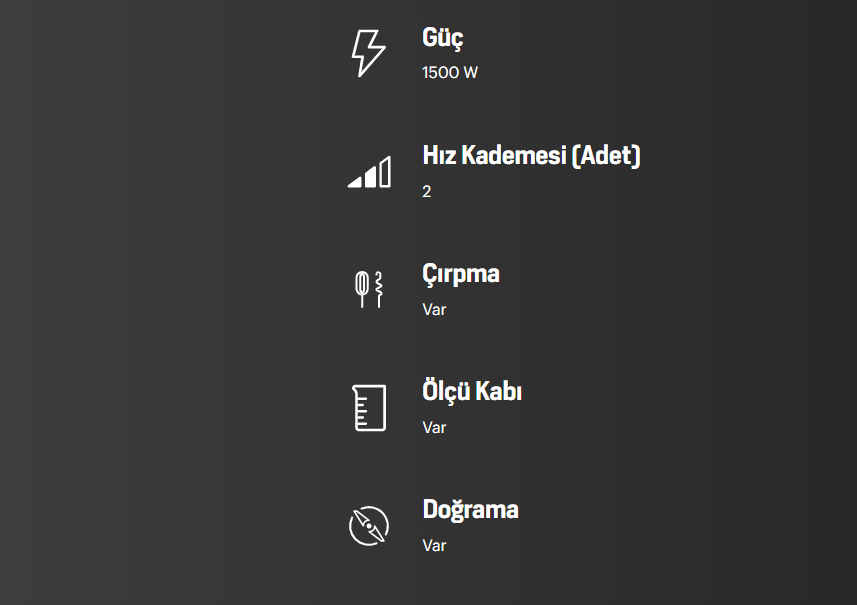This screenshot has height=605, width=857.
Task: Click the Var value under Doğrama
Action: [434, 545]
